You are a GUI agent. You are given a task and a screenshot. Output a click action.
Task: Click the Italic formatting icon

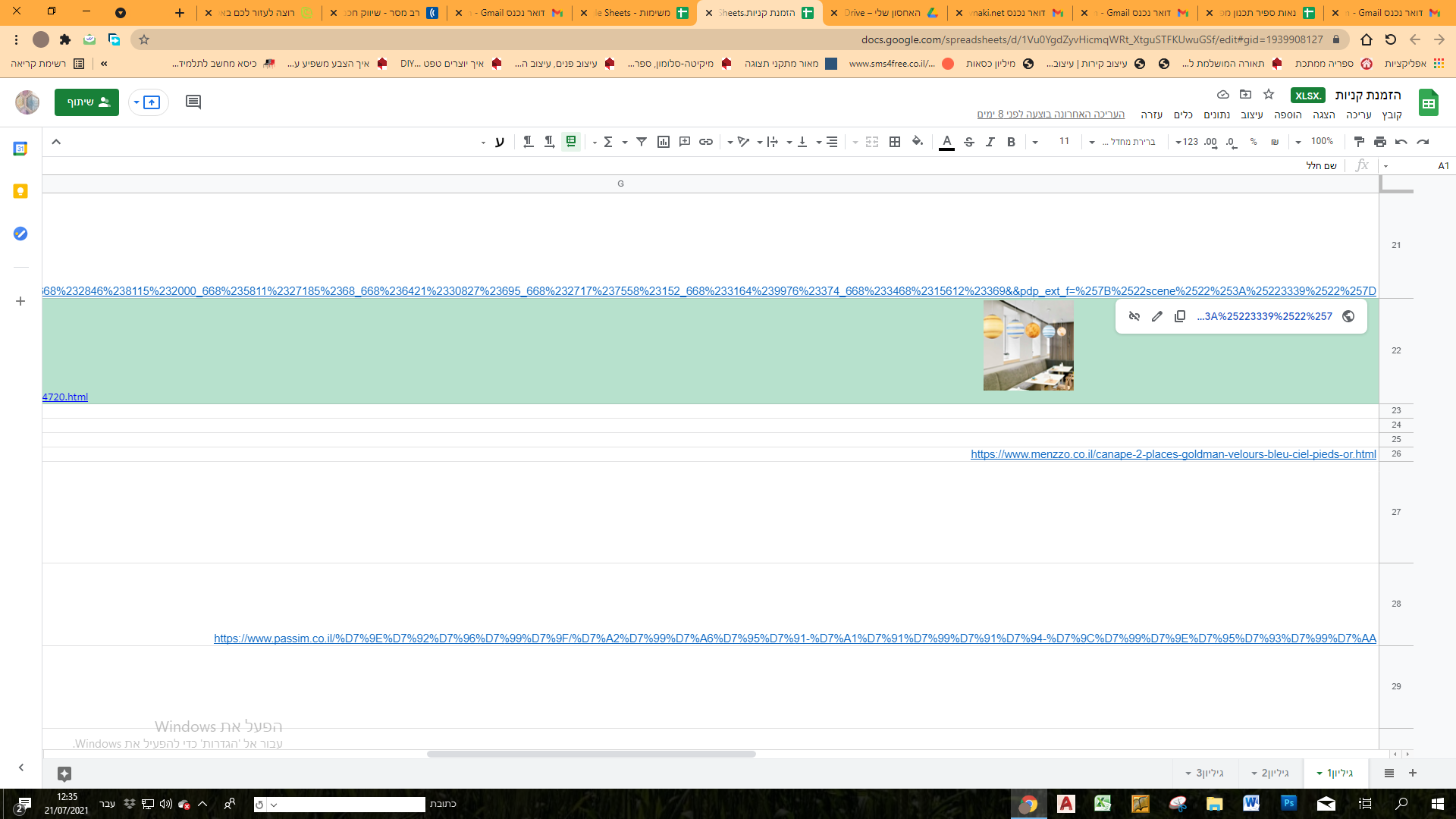pyautogui.click(x=990, y=142)
